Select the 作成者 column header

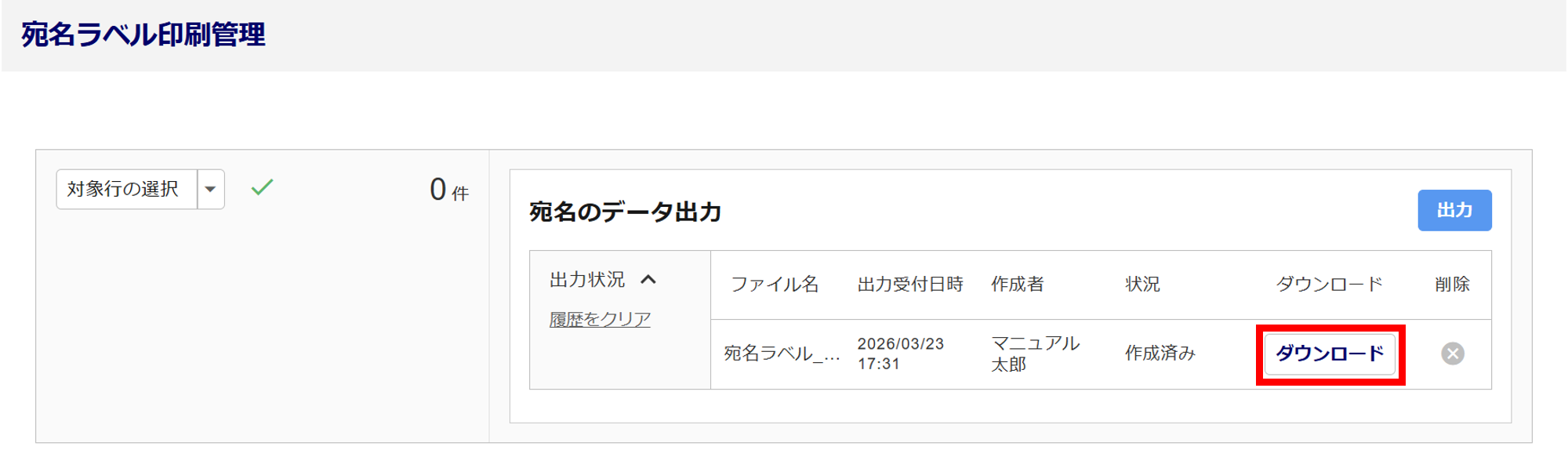[x=1017, y=284]
